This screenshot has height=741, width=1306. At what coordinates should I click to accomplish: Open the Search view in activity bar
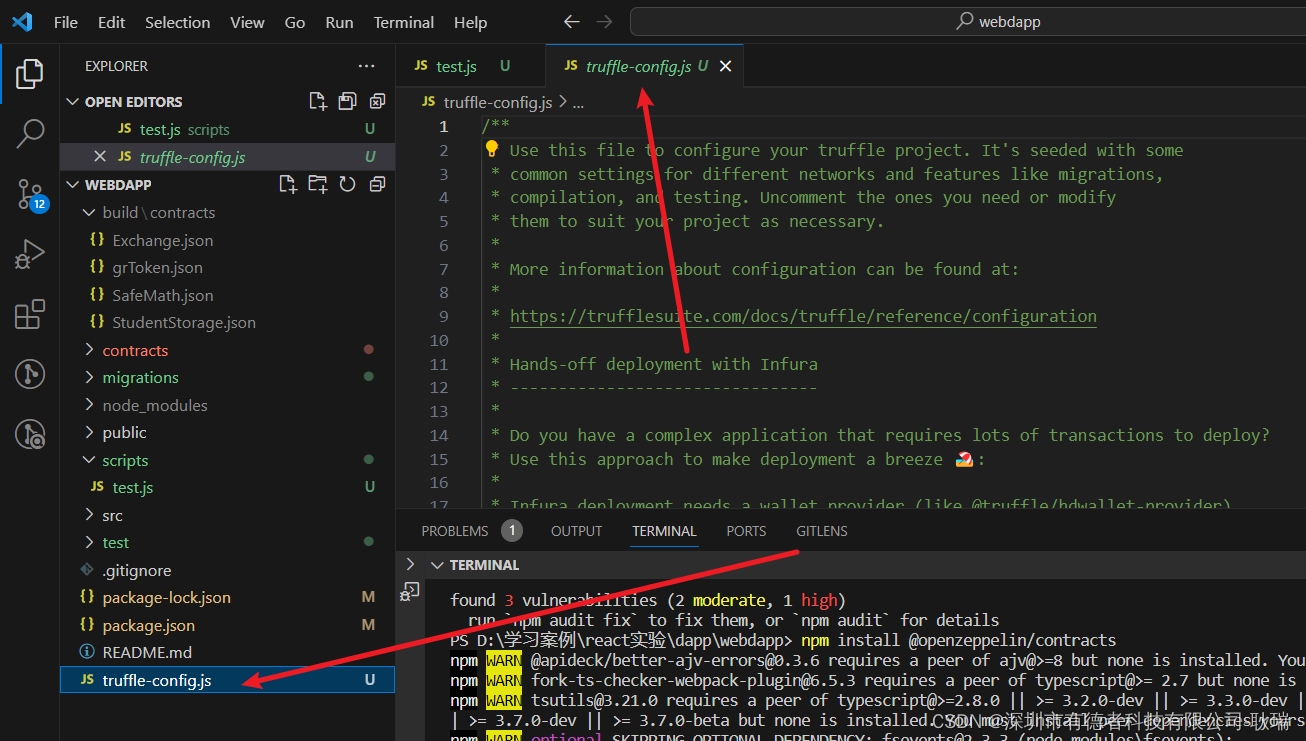(x=30, y=133)
